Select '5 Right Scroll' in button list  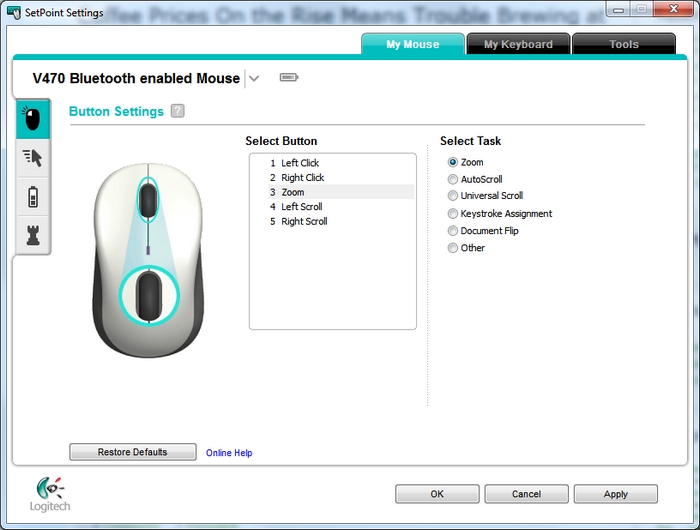point(341,221)
